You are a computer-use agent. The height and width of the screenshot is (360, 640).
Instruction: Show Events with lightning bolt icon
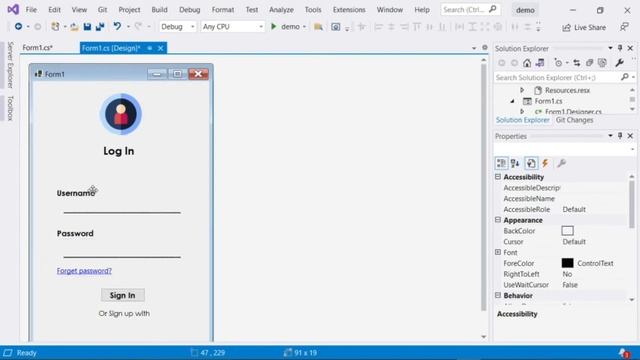point(545,163)
